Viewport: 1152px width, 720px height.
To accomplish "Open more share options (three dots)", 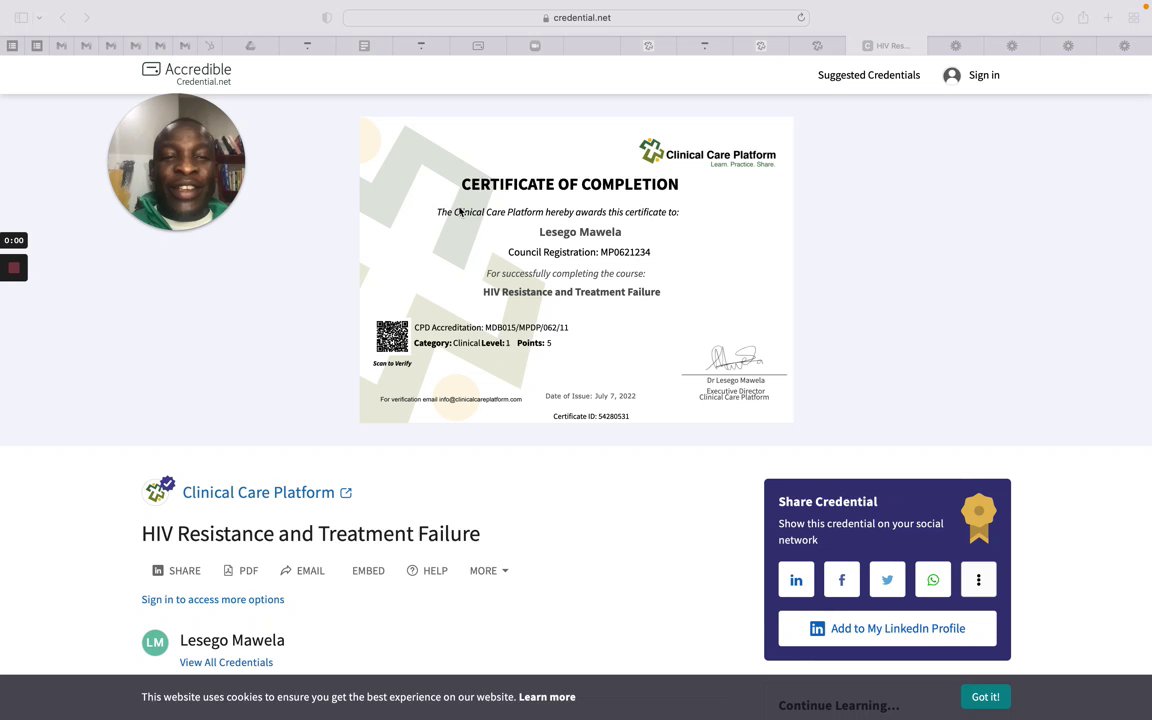I will point(978,580).
